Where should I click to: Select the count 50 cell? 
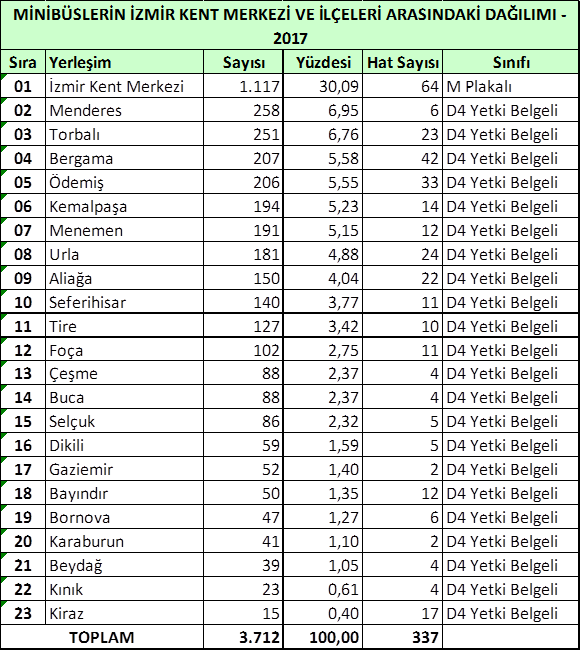(x=243, y=493)
